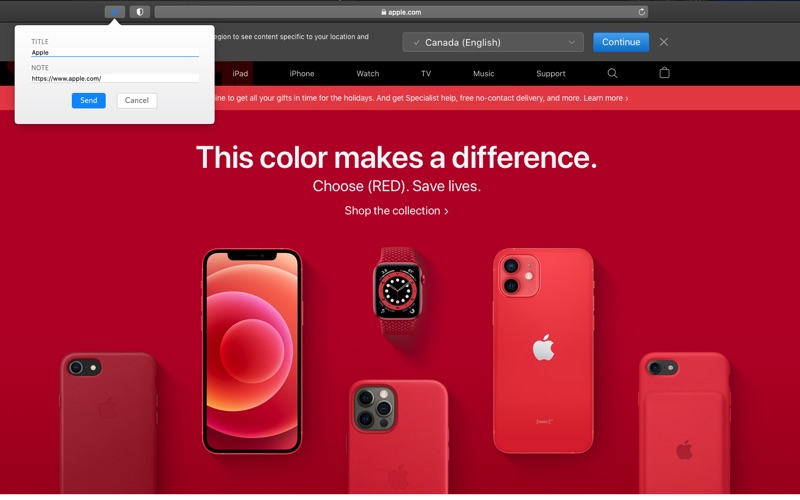Send the note in the popup
Viewport: 800px width, 500px height.
89,101
